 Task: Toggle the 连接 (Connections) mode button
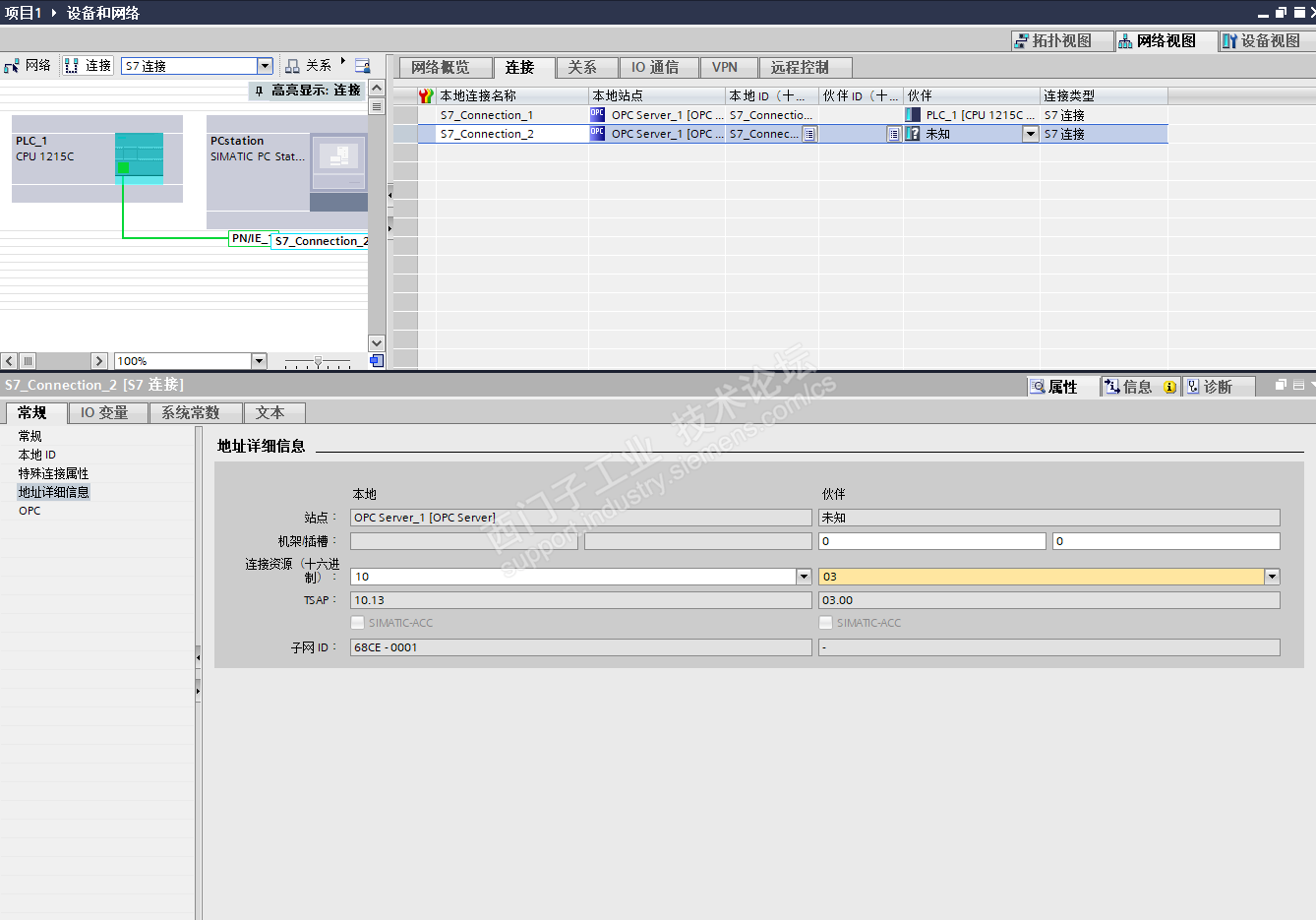point(88,66)
